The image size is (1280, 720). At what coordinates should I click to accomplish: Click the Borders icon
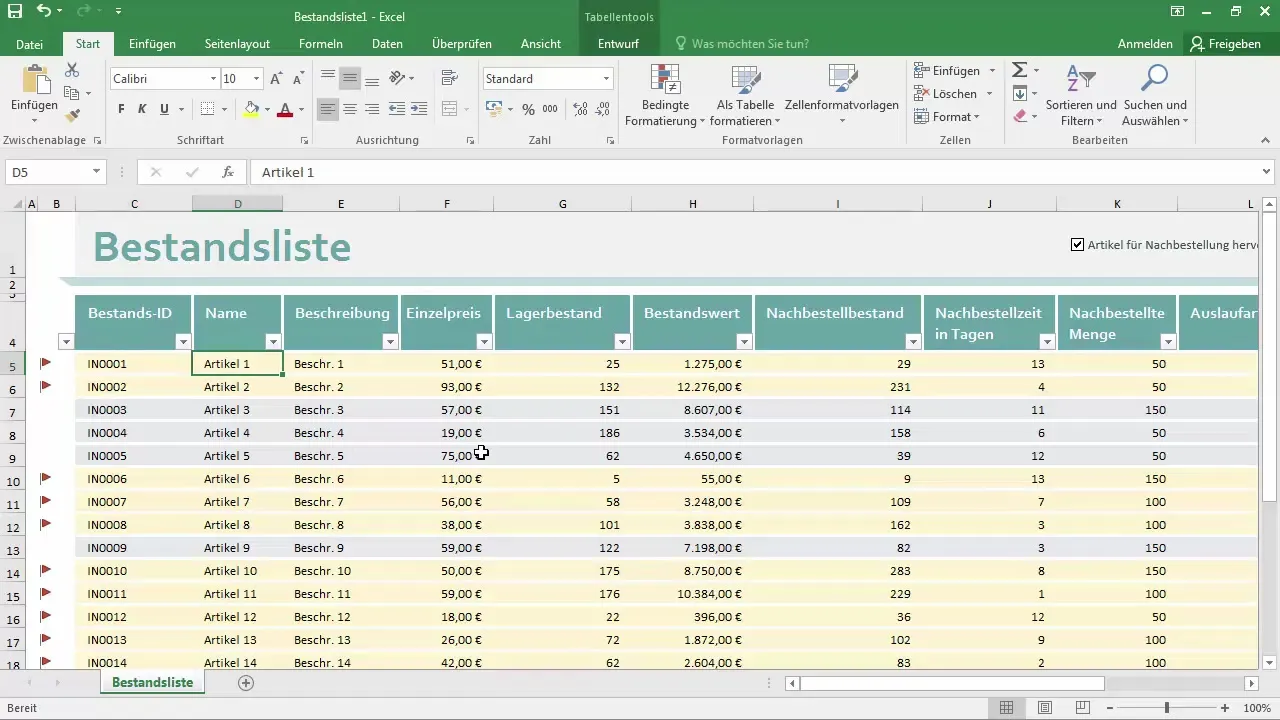207,109
